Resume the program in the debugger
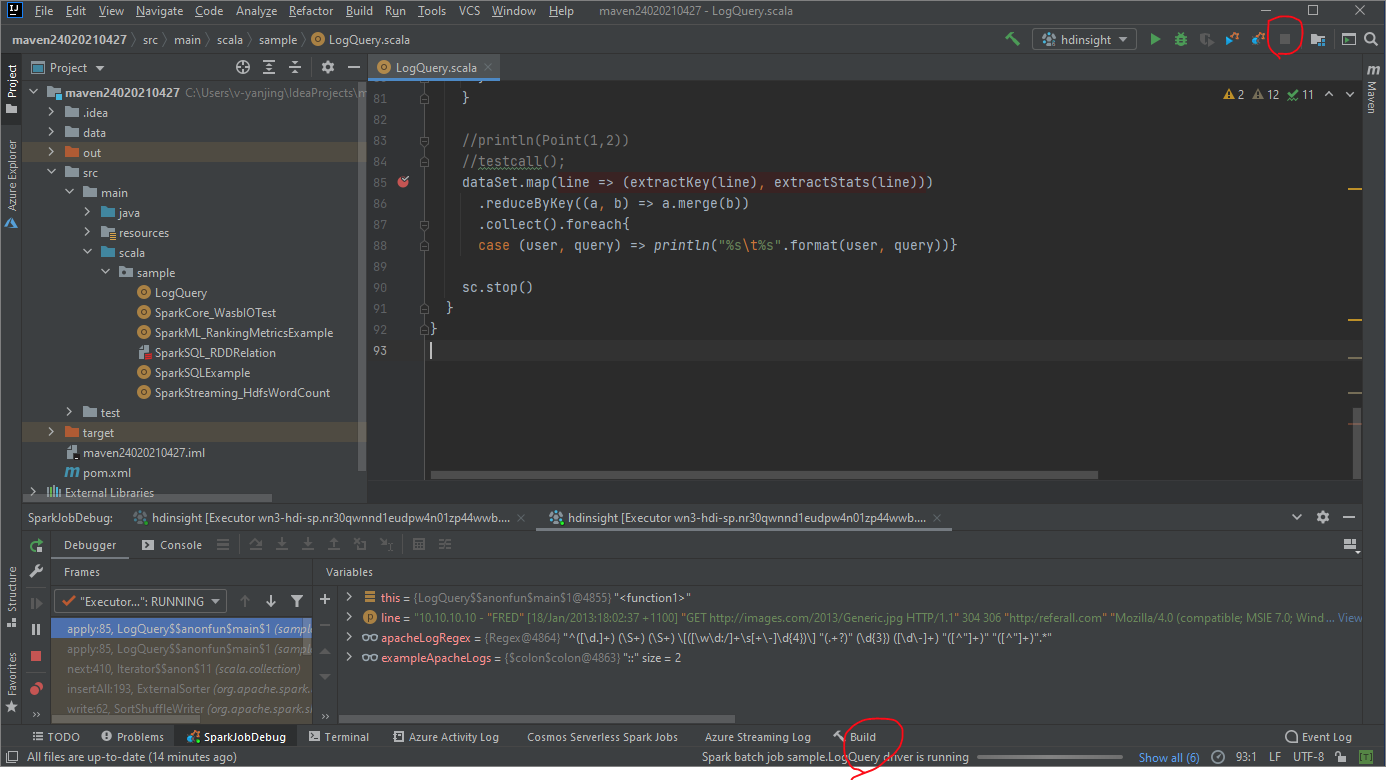Viewport: 1386px width, 780px height. click(x=36, y=602)
